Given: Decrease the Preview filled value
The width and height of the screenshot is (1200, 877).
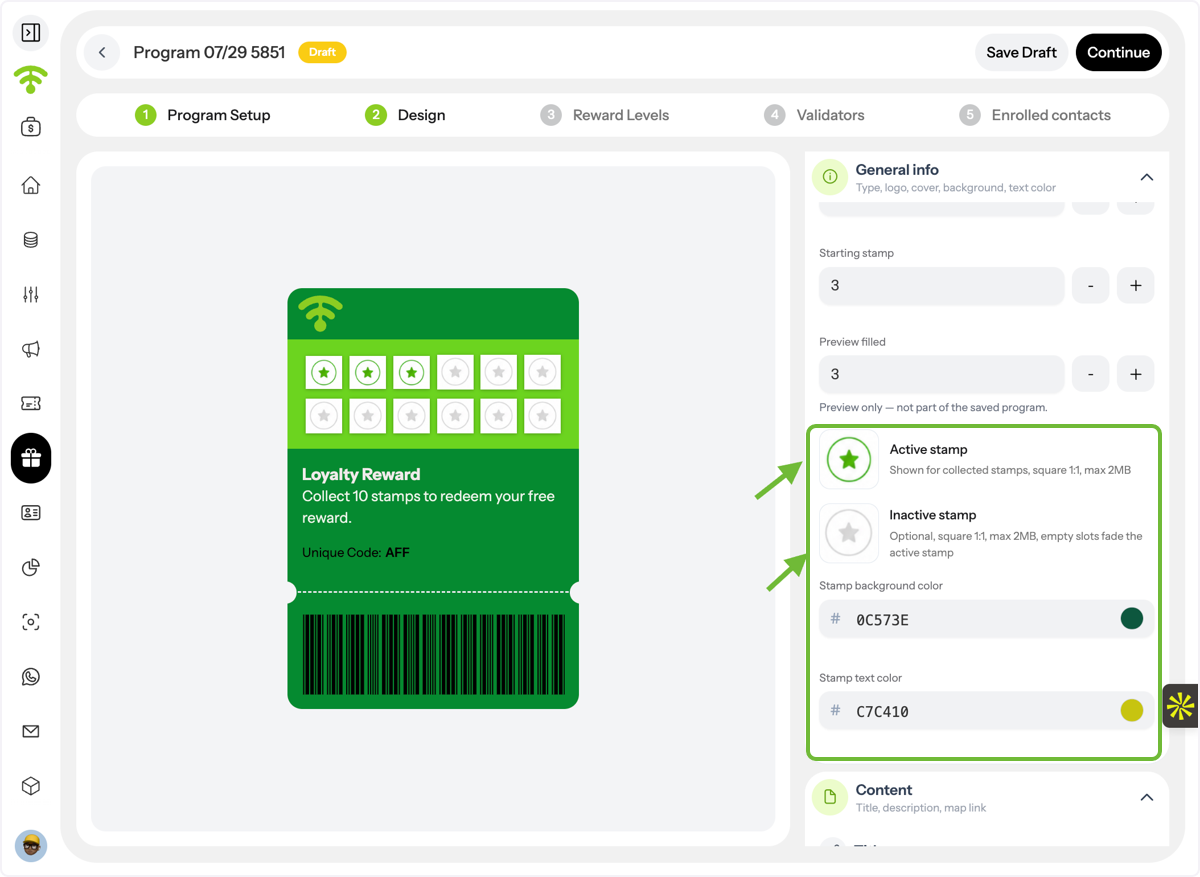Looking at the screenshot, I should point(1091,374).
